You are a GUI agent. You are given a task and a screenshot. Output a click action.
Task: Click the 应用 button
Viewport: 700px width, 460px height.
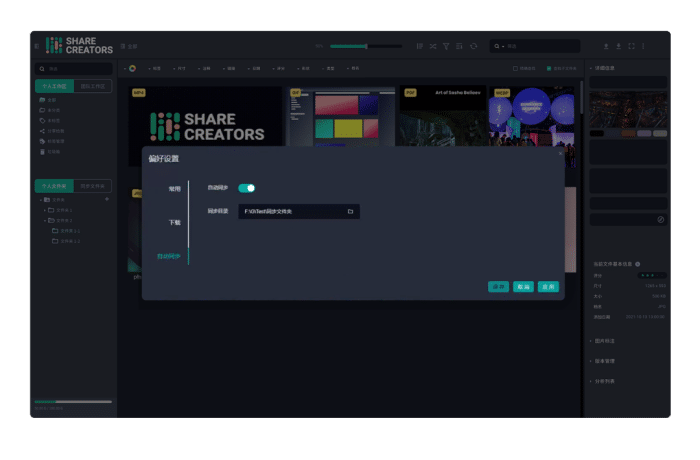548,287
